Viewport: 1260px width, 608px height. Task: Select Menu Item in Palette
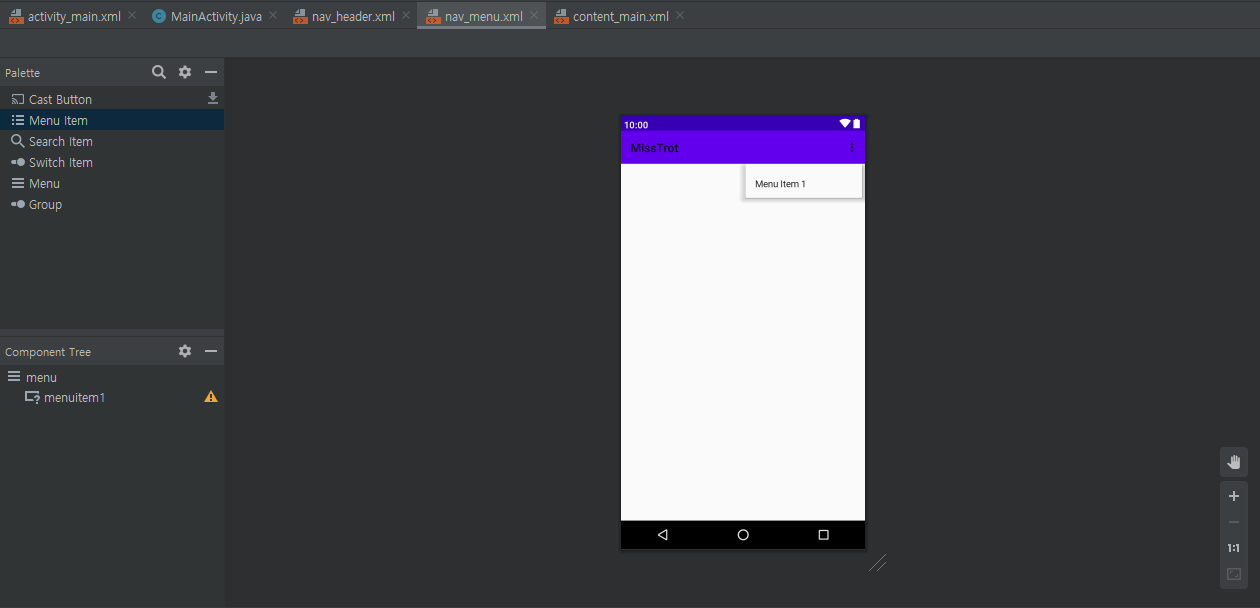click(x=112, y=120)
